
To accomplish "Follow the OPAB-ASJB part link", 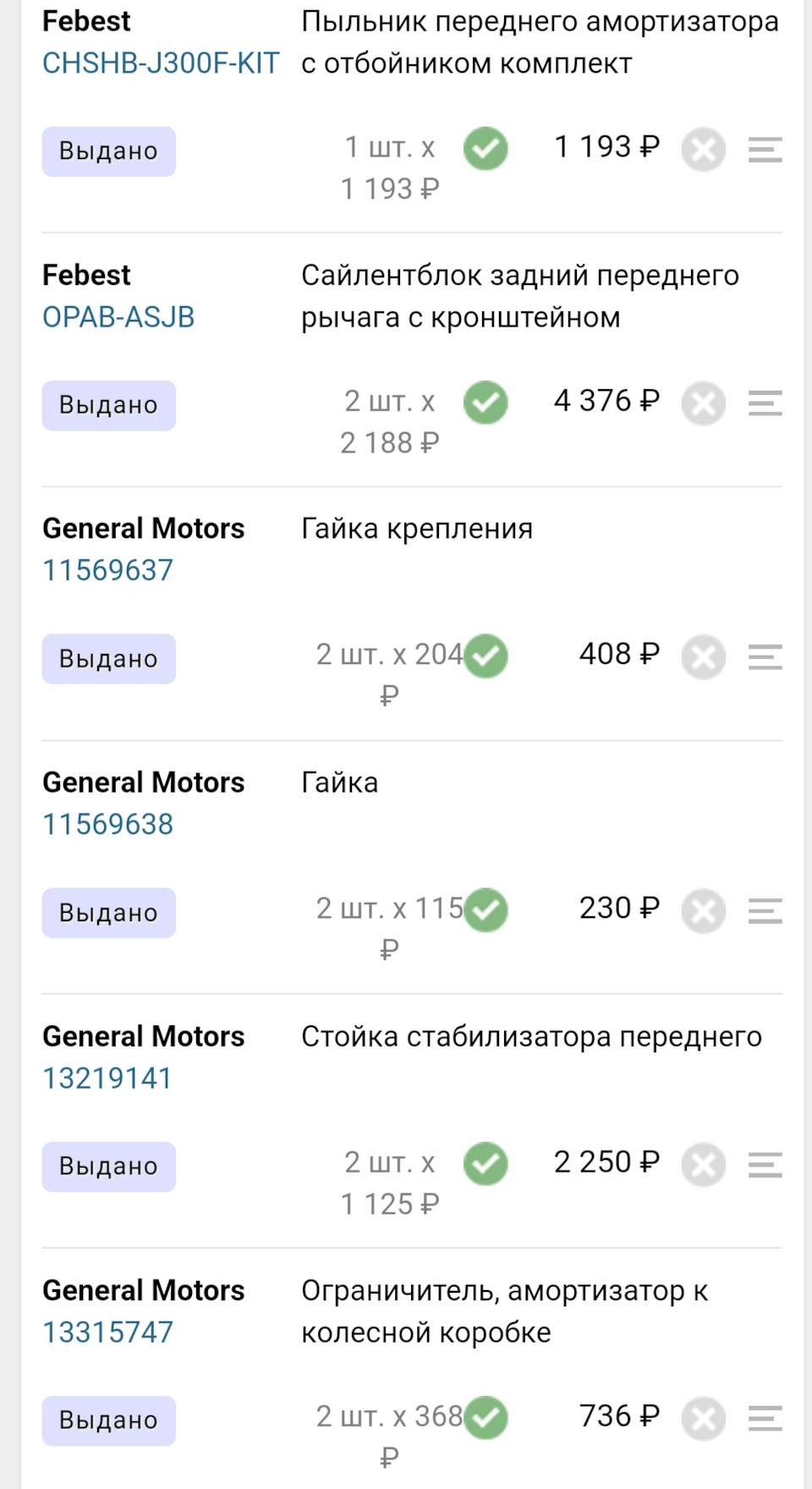I will coord(118,317).
